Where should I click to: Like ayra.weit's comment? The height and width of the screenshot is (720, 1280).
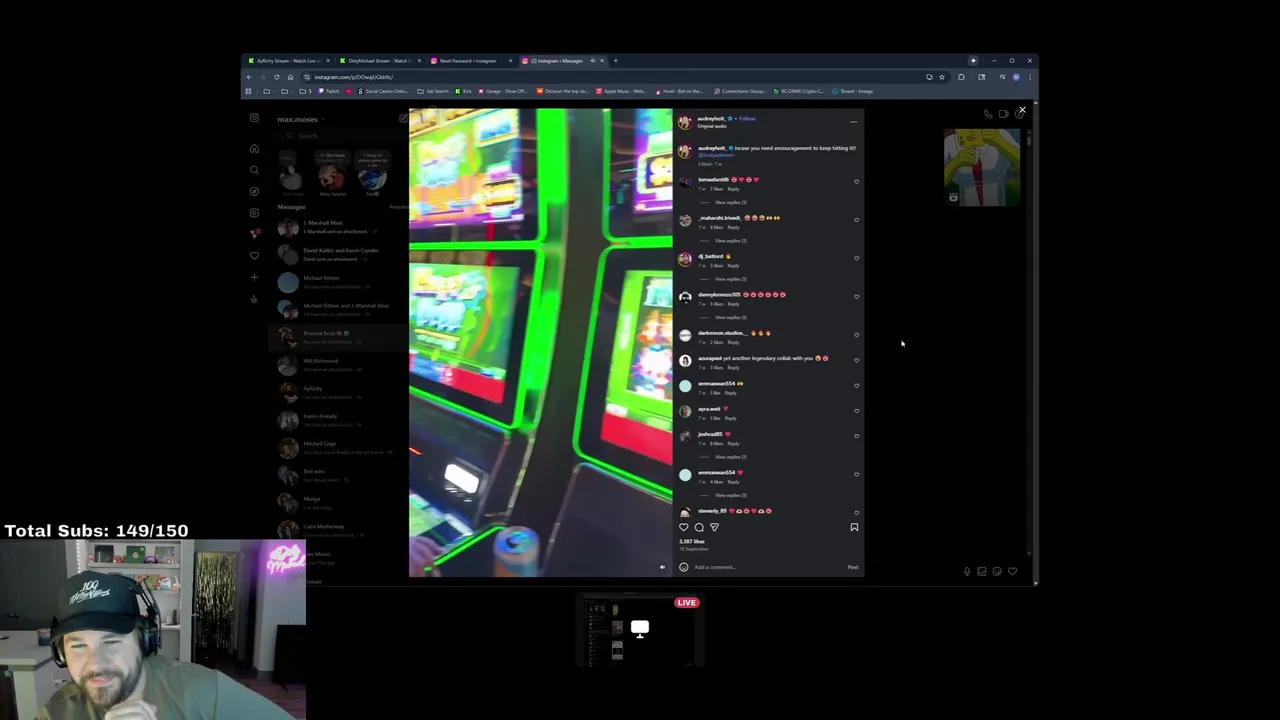856,411
